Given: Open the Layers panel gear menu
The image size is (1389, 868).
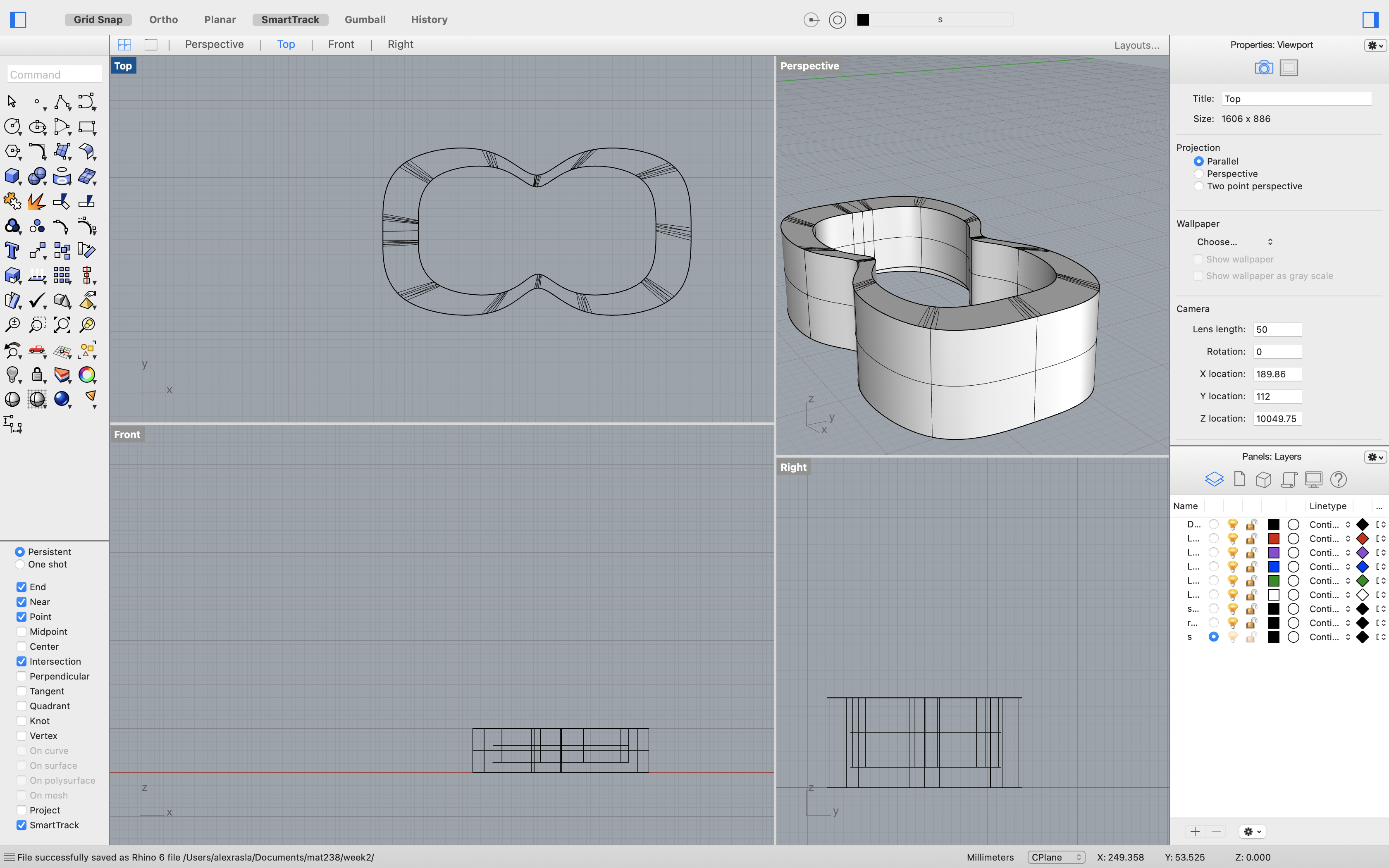Looking at the screenshot, I should [x=1375, y=456].
